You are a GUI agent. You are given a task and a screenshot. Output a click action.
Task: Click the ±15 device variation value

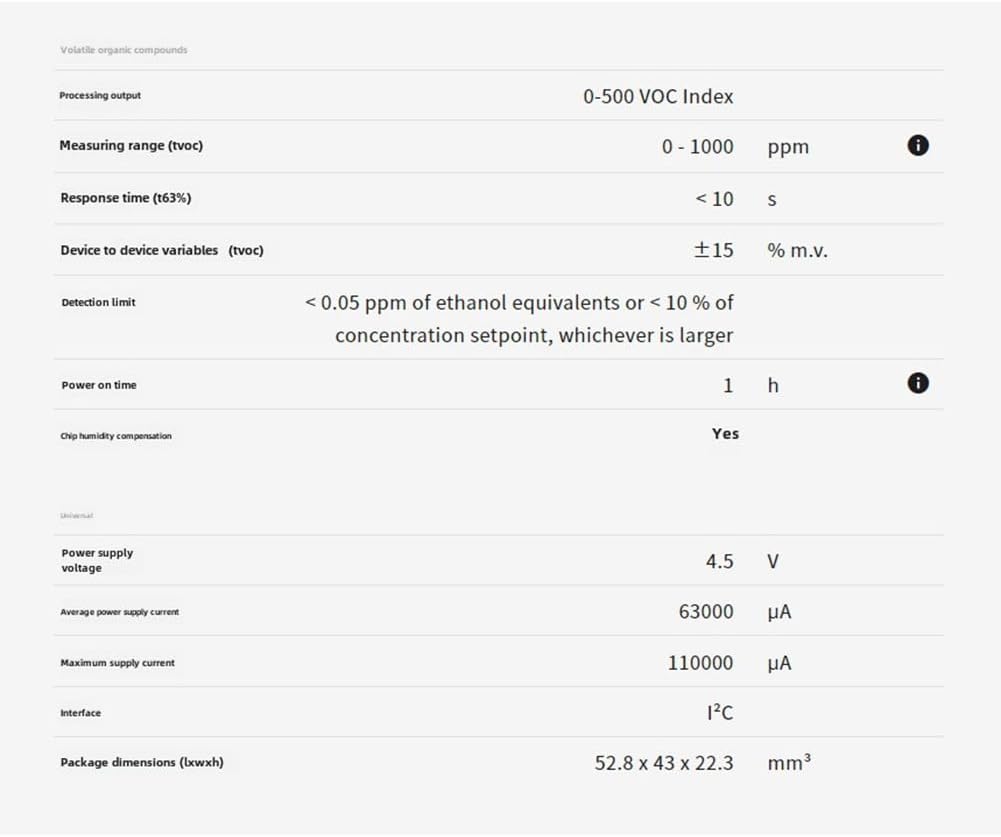tap(713, 250)
